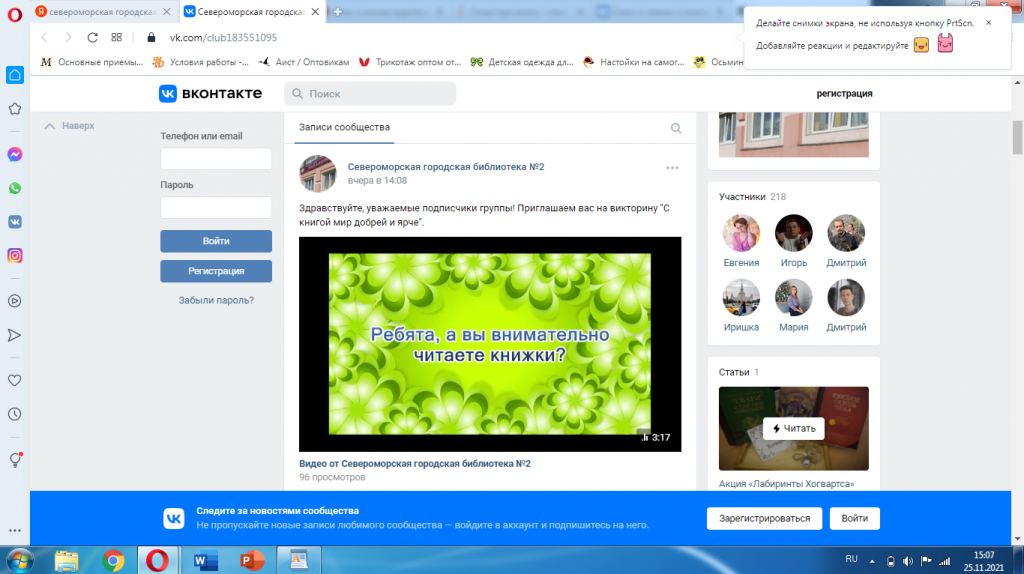Open sidebar setup three dots
Viewport: 1024px width, 574px height.
click(14, 530)
